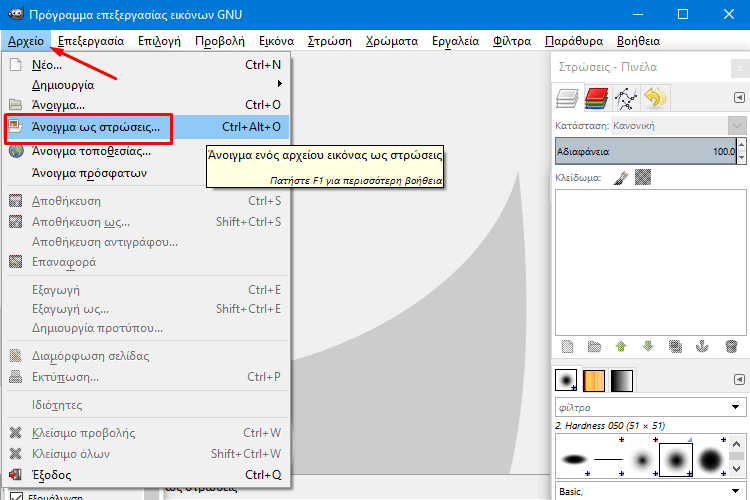Open the Βοήθεια menu
The height and width of the screenshot is (500, 750).
[x=639, y=41]
